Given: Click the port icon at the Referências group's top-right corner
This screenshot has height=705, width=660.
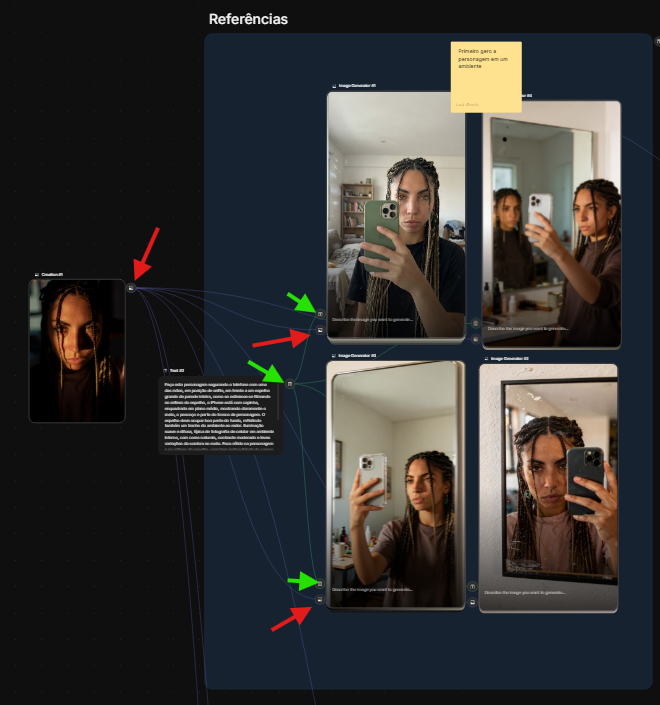Looking at the screenshot, I should click(656, 42).
